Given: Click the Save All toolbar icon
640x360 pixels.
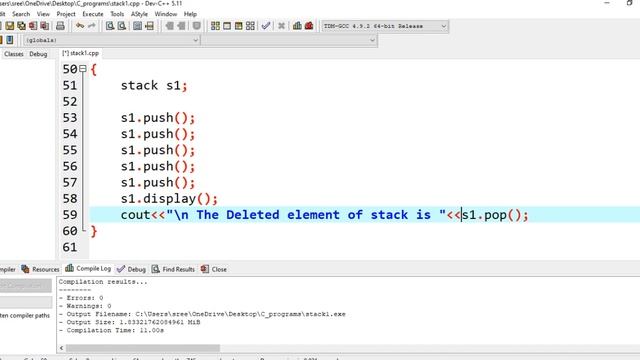Looking at the screenshot, I should coord(21,26).
